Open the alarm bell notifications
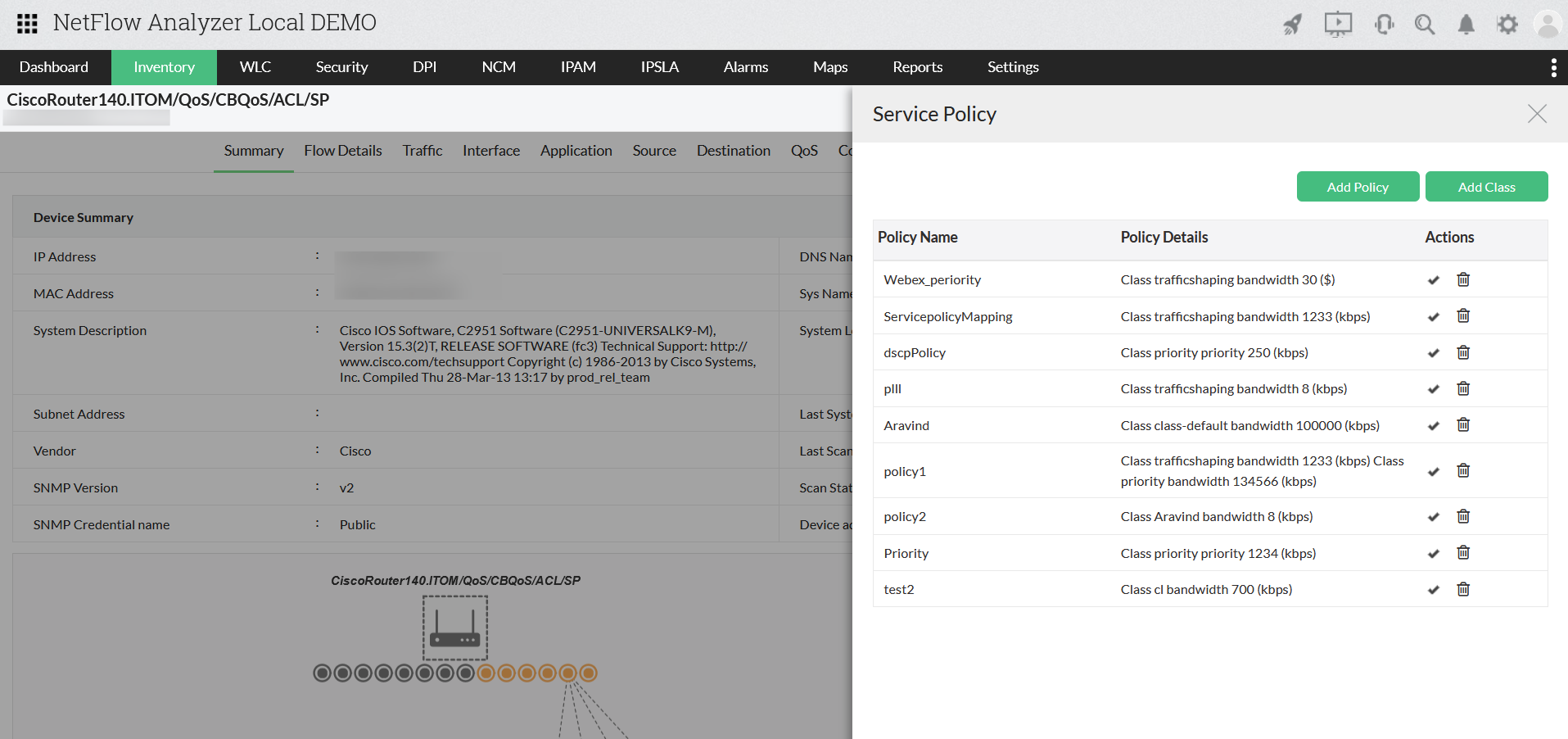 (1466, 25)
